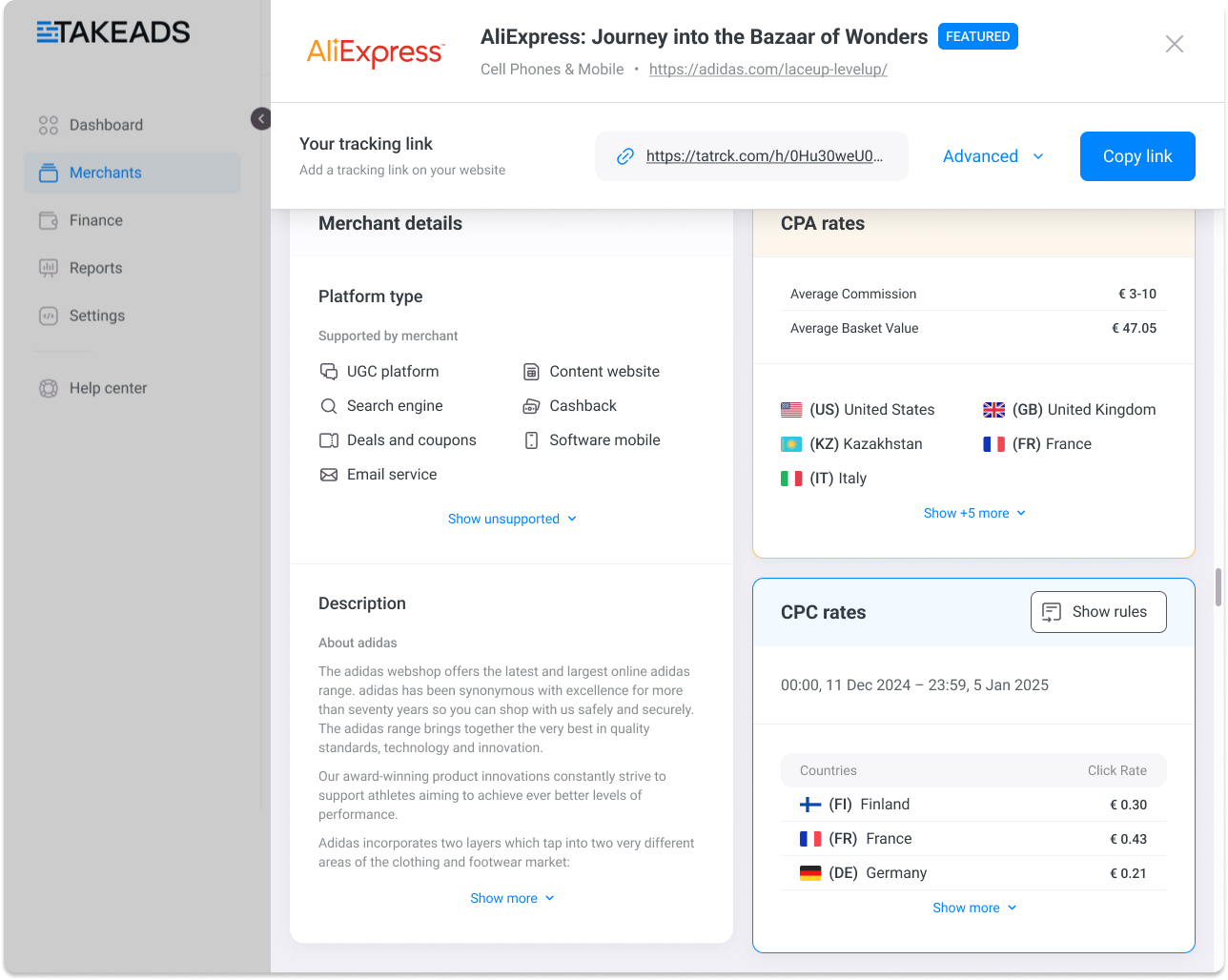Click the Cashback icon
1228x980 pixels.
click(530, 405)
